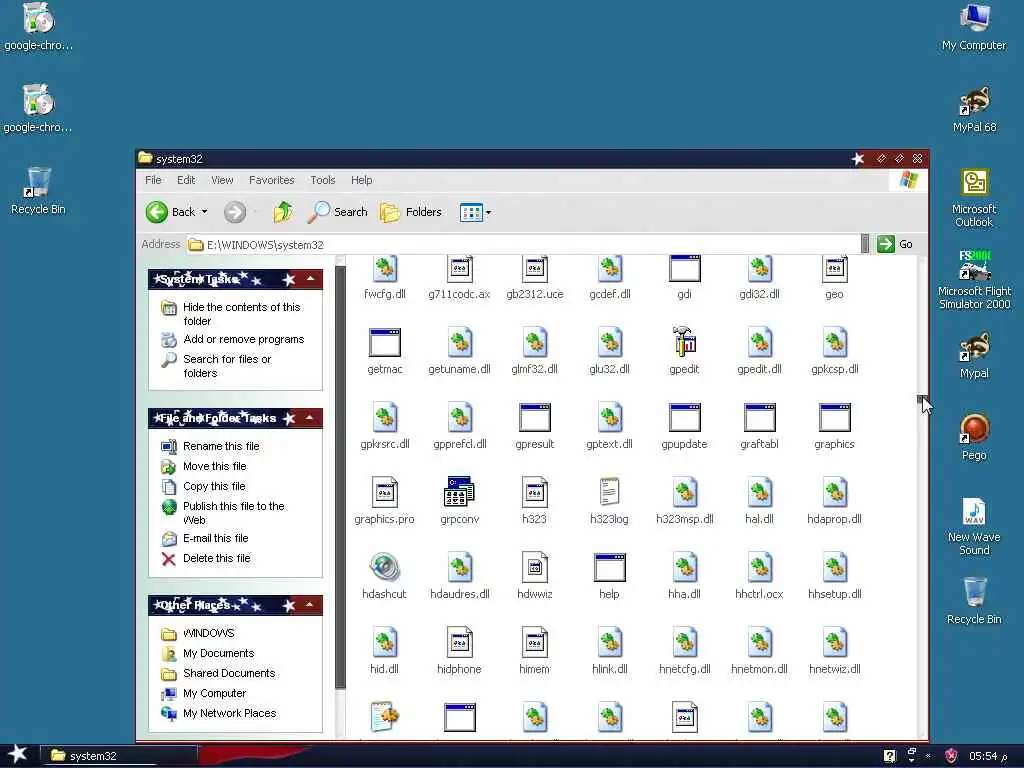Select the graftabl file icon
This screenshot has width=1024, height=768.
760,417
